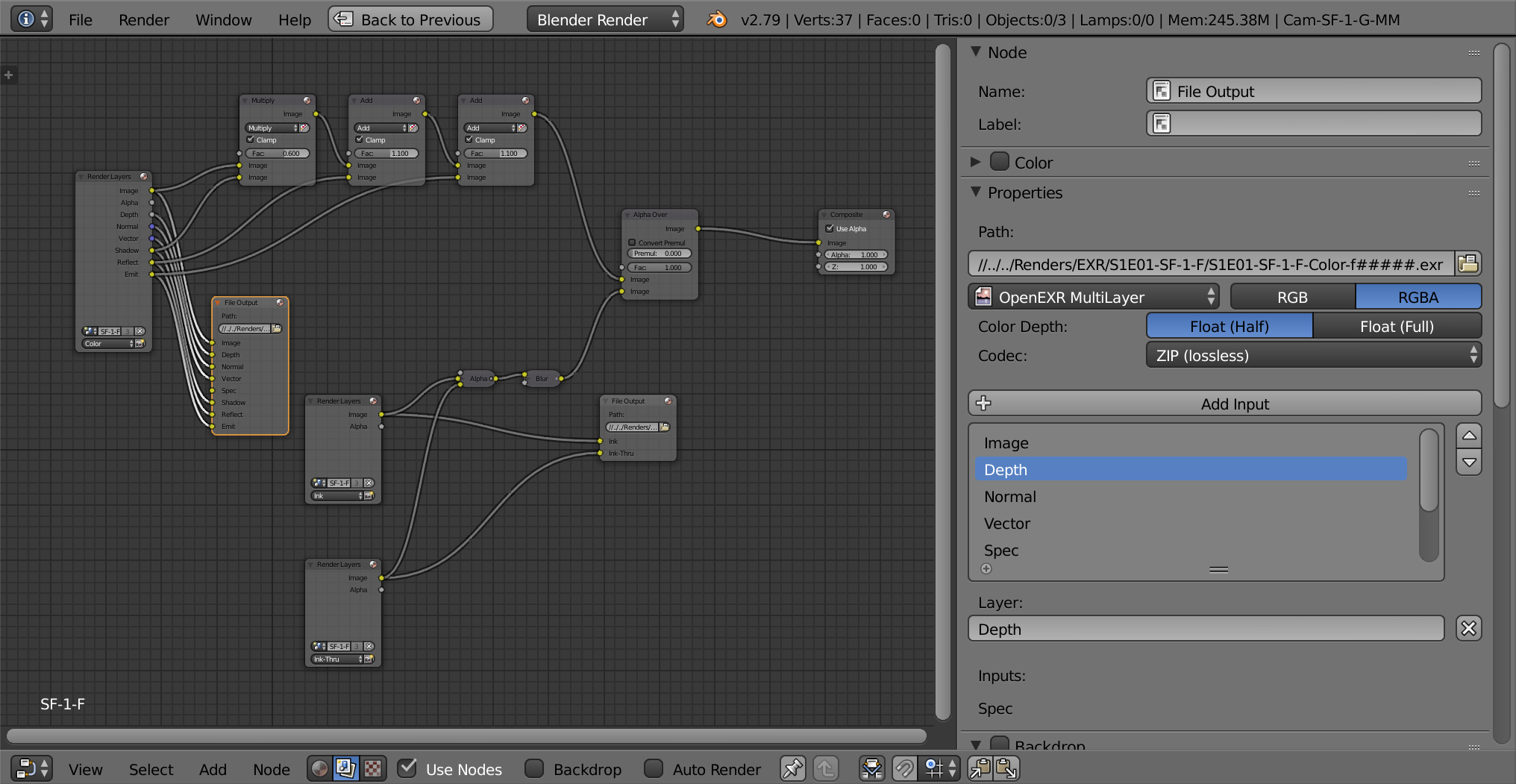Screen dimensions: 1516x784
Task: Open the file browser icon next to Path
Action: [1468, 264]
